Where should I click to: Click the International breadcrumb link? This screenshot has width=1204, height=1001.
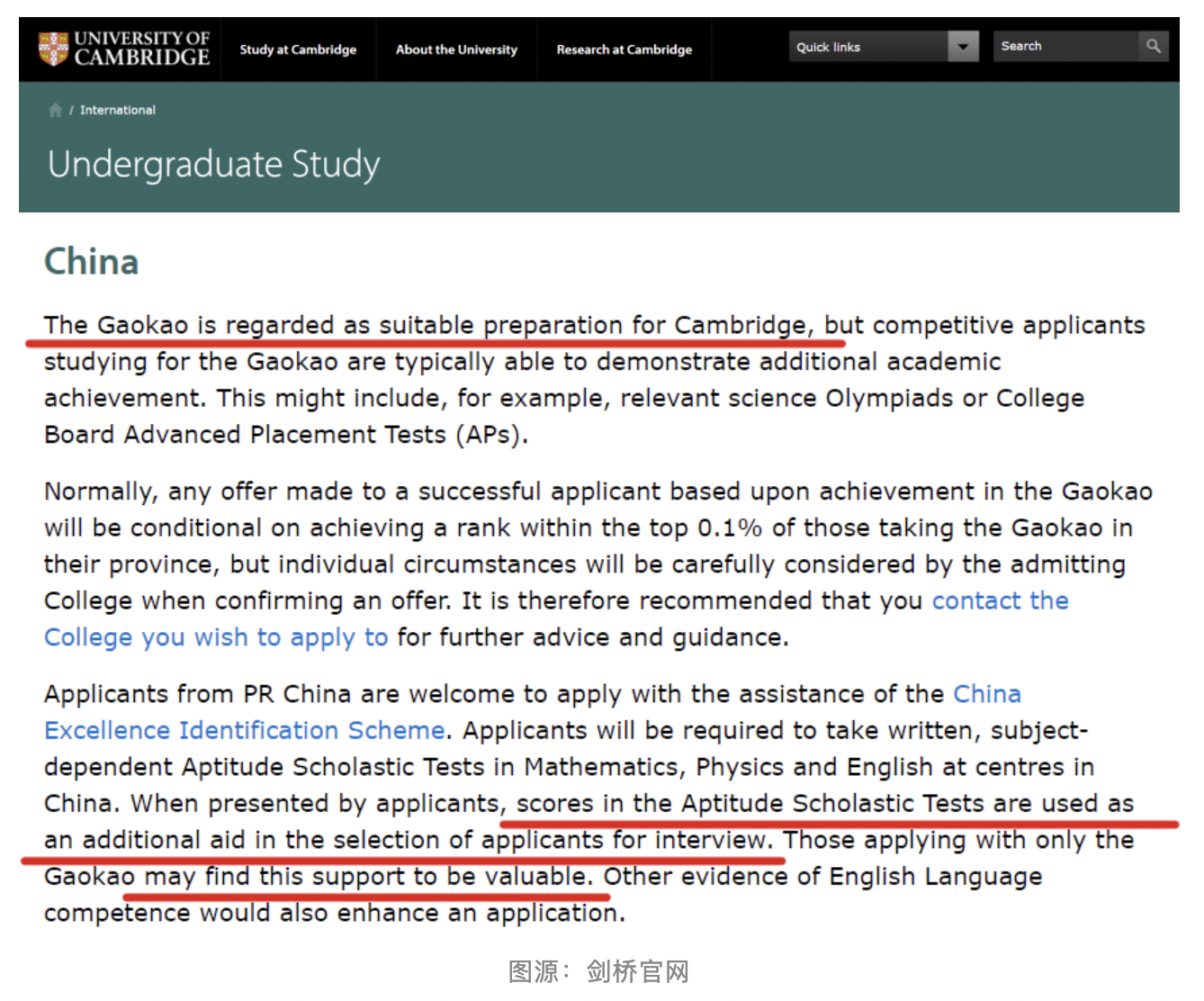(x=117, y=110)
